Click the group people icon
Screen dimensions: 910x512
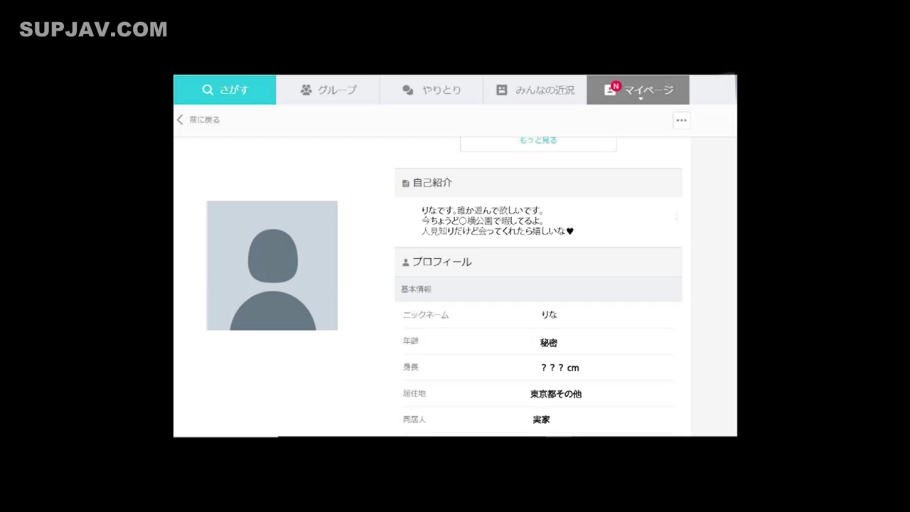coord(306,90)
